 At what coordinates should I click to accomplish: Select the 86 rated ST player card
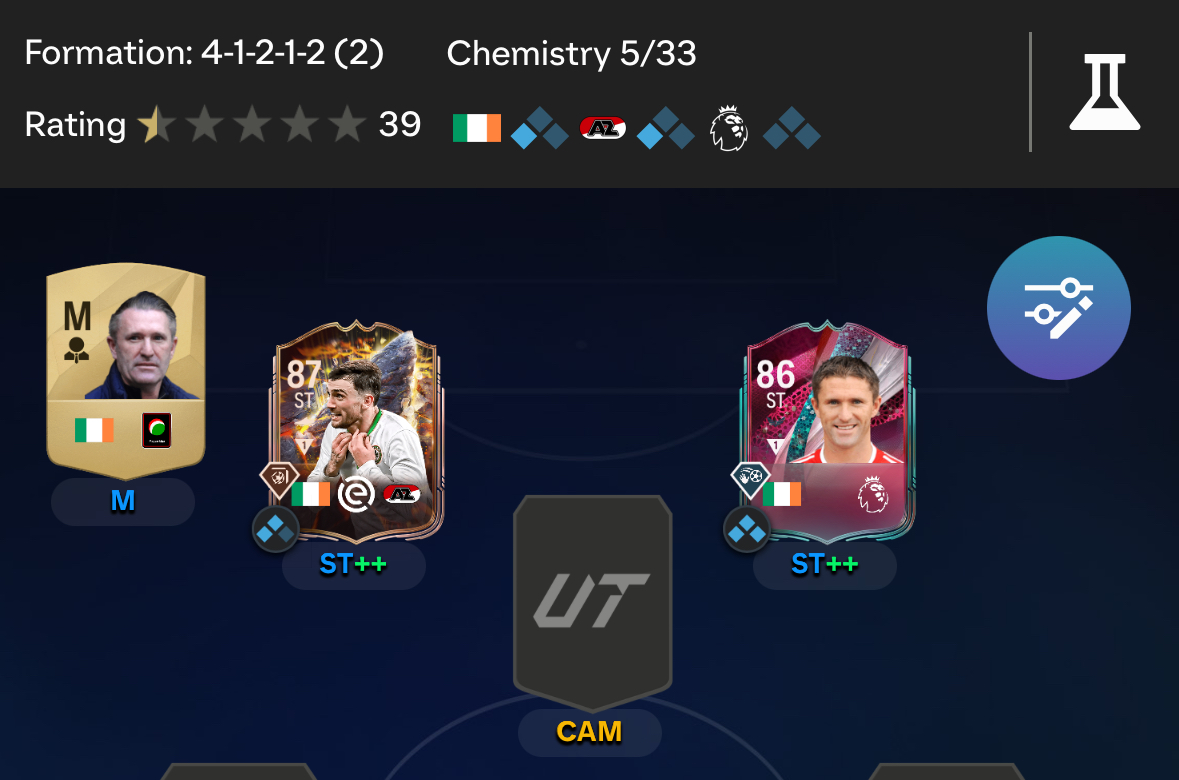(x=829, y=430)
